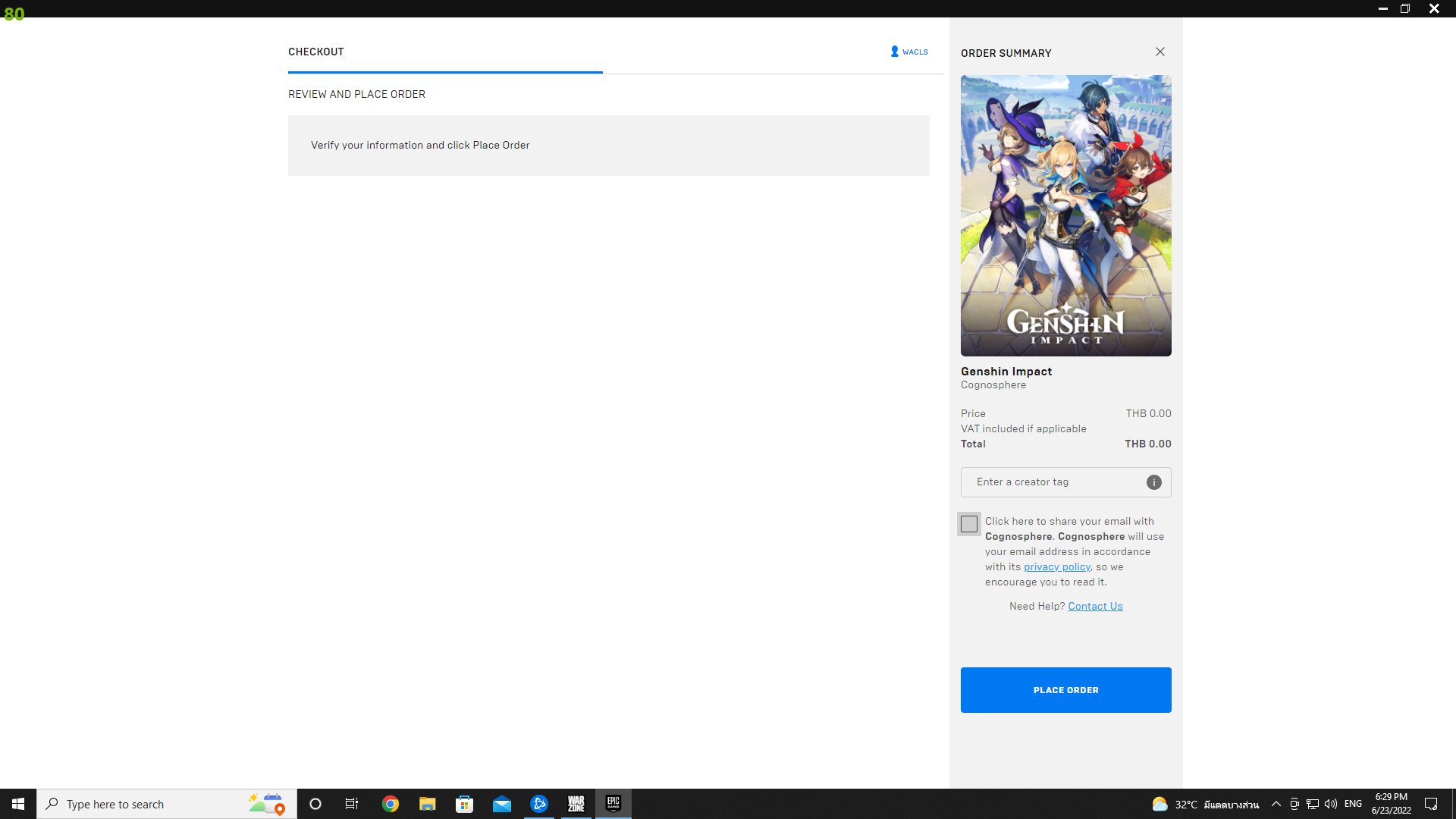The height and width of the screenshot is (819, 1456).
Task: Tick the share email with Cognosphere checkbox
Action: click(x=968, y=524)
